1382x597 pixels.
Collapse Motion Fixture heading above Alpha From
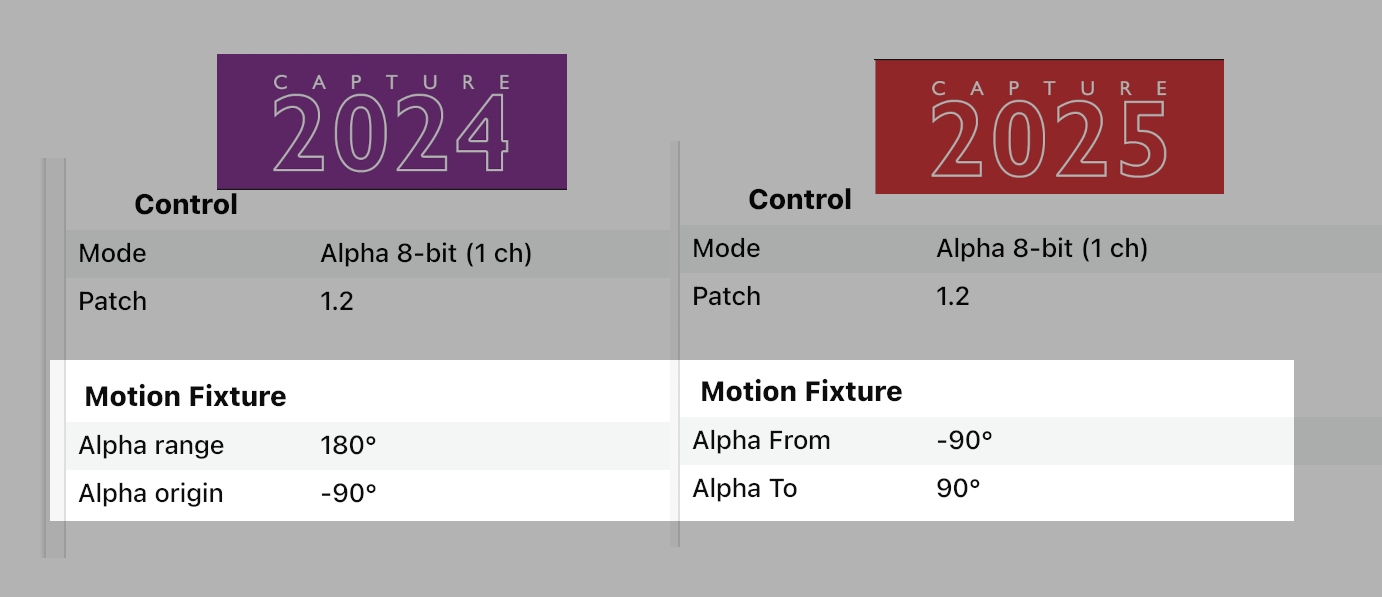(802, 392)
